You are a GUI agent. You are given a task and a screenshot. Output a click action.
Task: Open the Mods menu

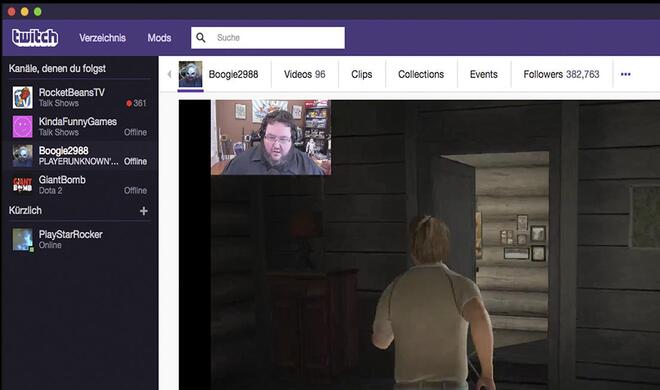pyautogui.click(x=159, y=38)
